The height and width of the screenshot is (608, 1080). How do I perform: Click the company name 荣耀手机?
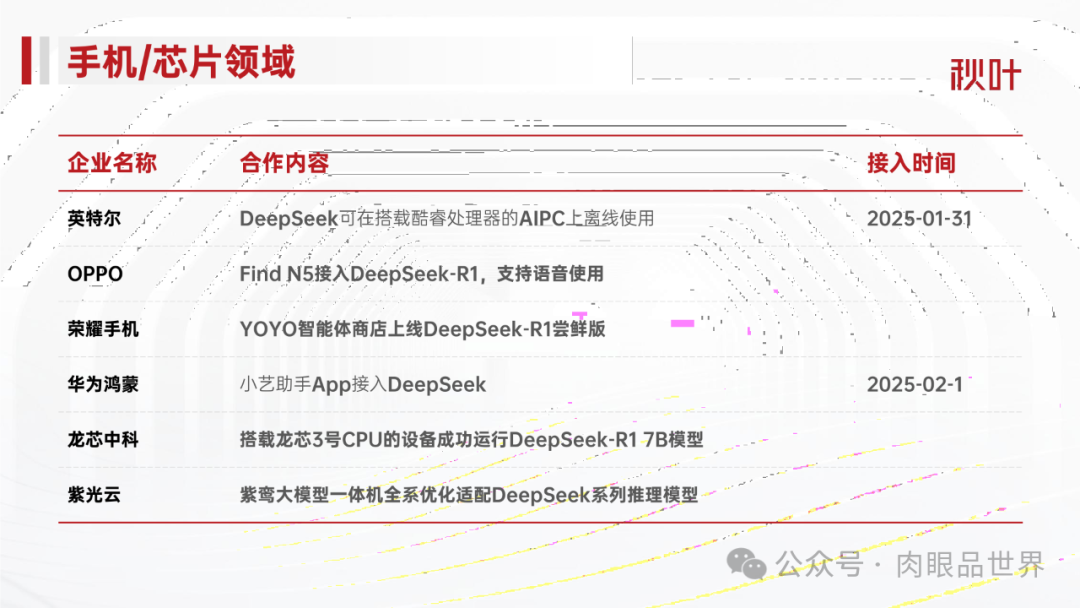pos(103,329)
